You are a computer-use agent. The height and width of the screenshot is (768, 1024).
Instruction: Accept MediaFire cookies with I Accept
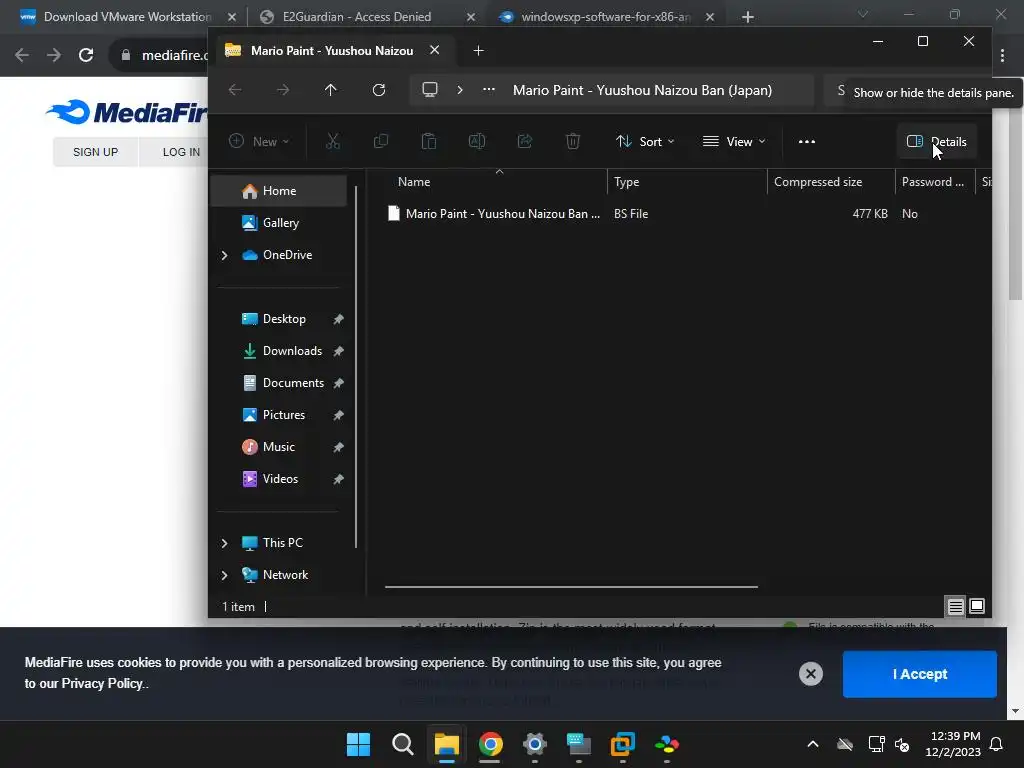coord(920,674)
